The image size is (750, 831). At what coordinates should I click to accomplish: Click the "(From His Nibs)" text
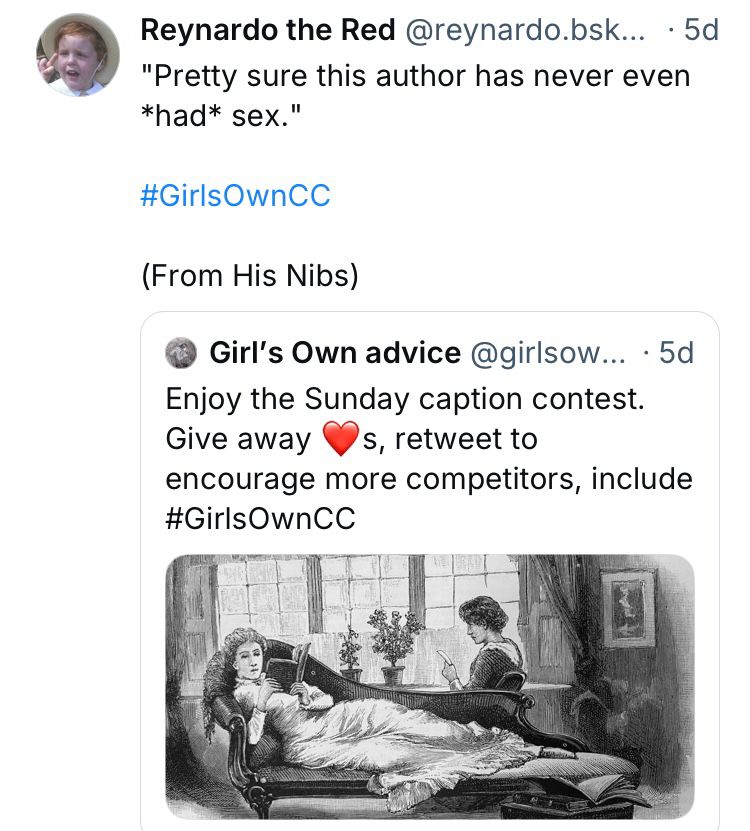coord(249,275)
